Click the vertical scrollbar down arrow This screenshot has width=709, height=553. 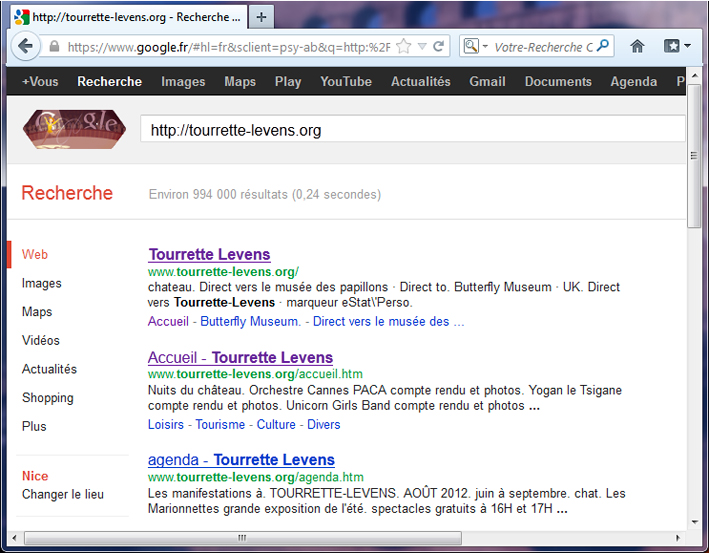[695, 522]
